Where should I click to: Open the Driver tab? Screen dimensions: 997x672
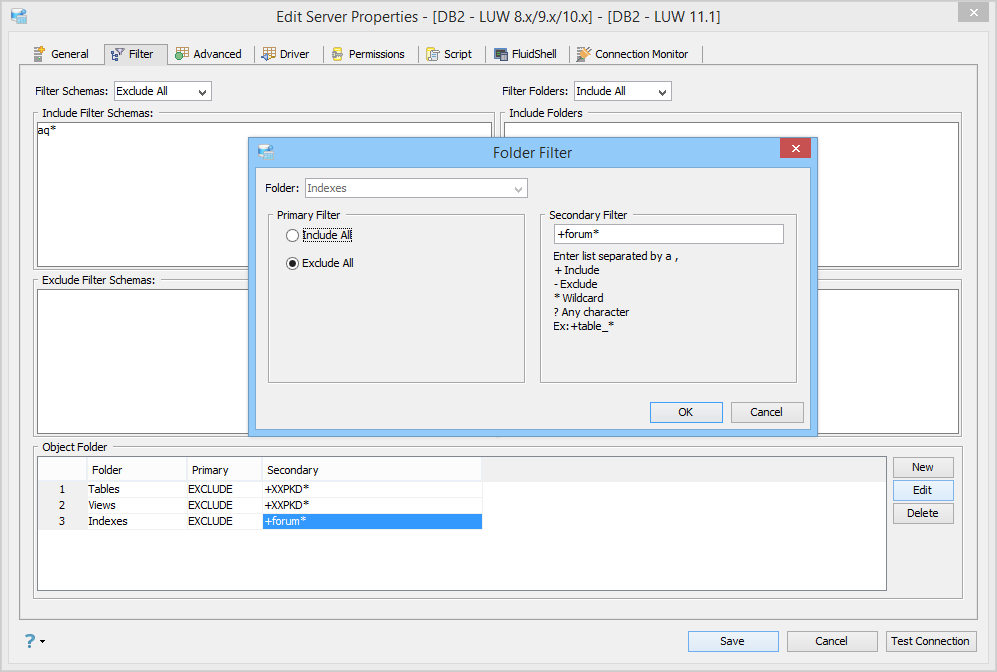[x=286, y=54]
